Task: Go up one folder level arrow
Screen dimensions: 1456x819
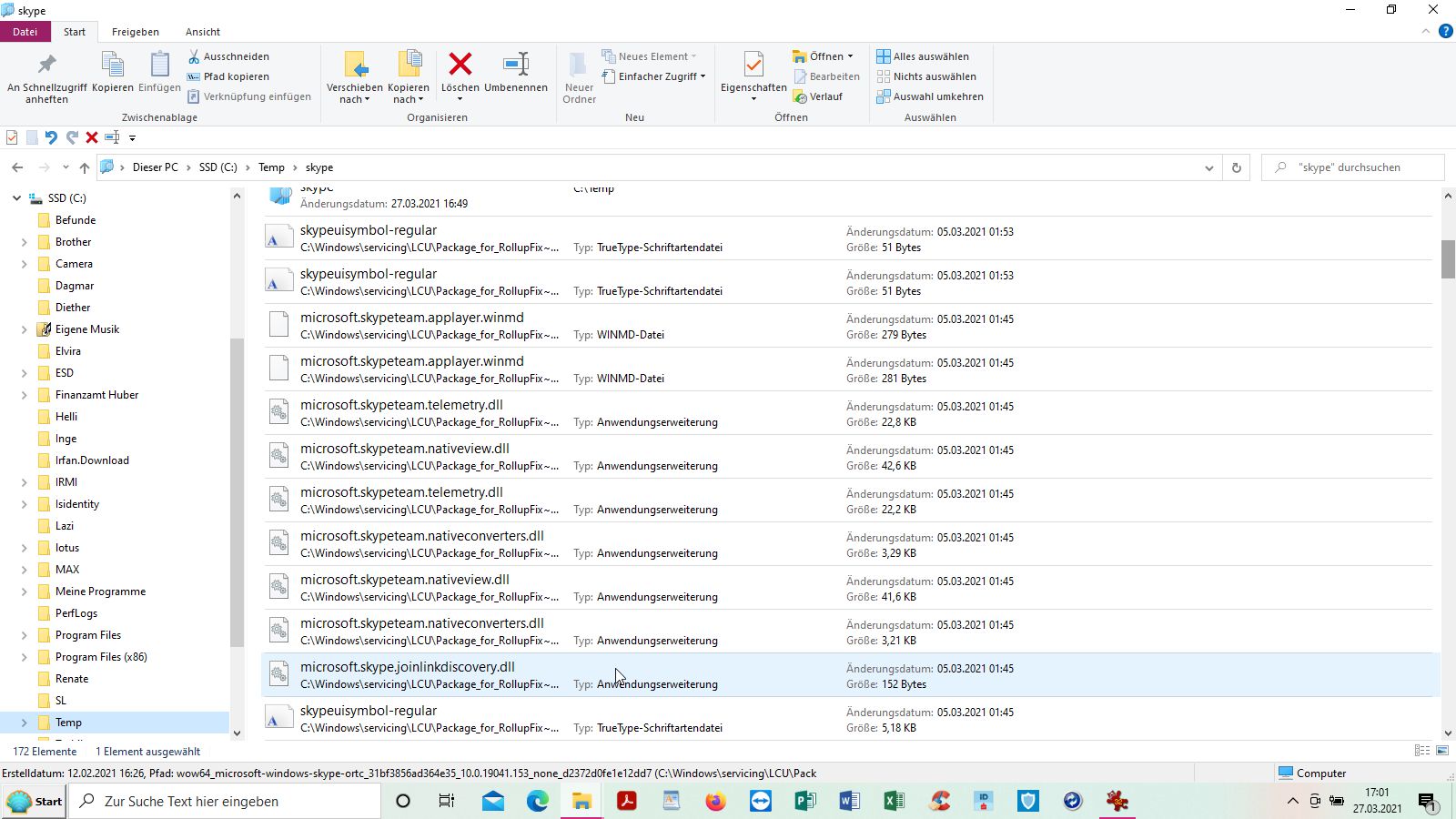Action: [85, 167]
